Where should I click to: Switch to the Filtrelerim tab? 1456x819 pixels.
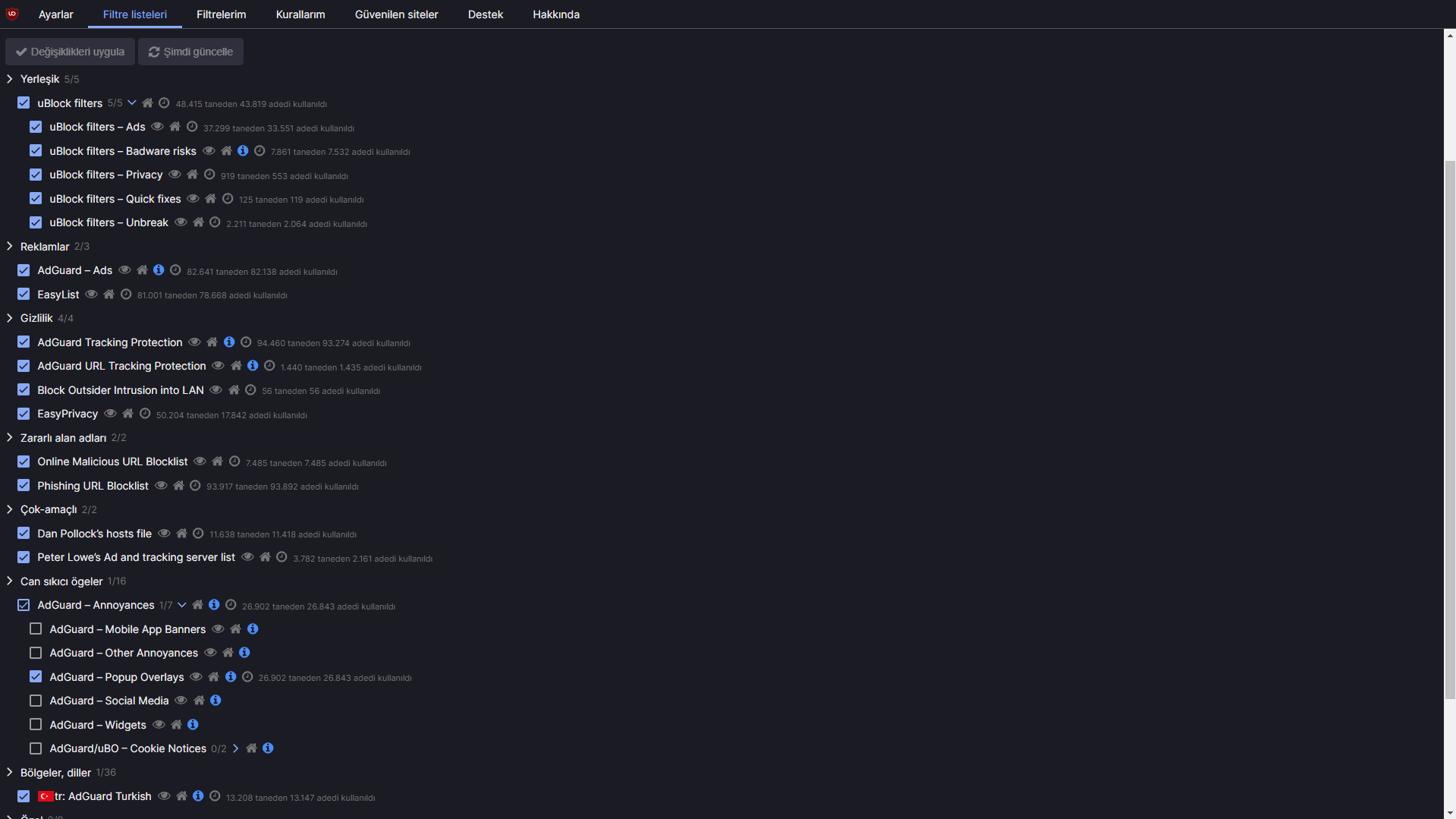(222, 14)
